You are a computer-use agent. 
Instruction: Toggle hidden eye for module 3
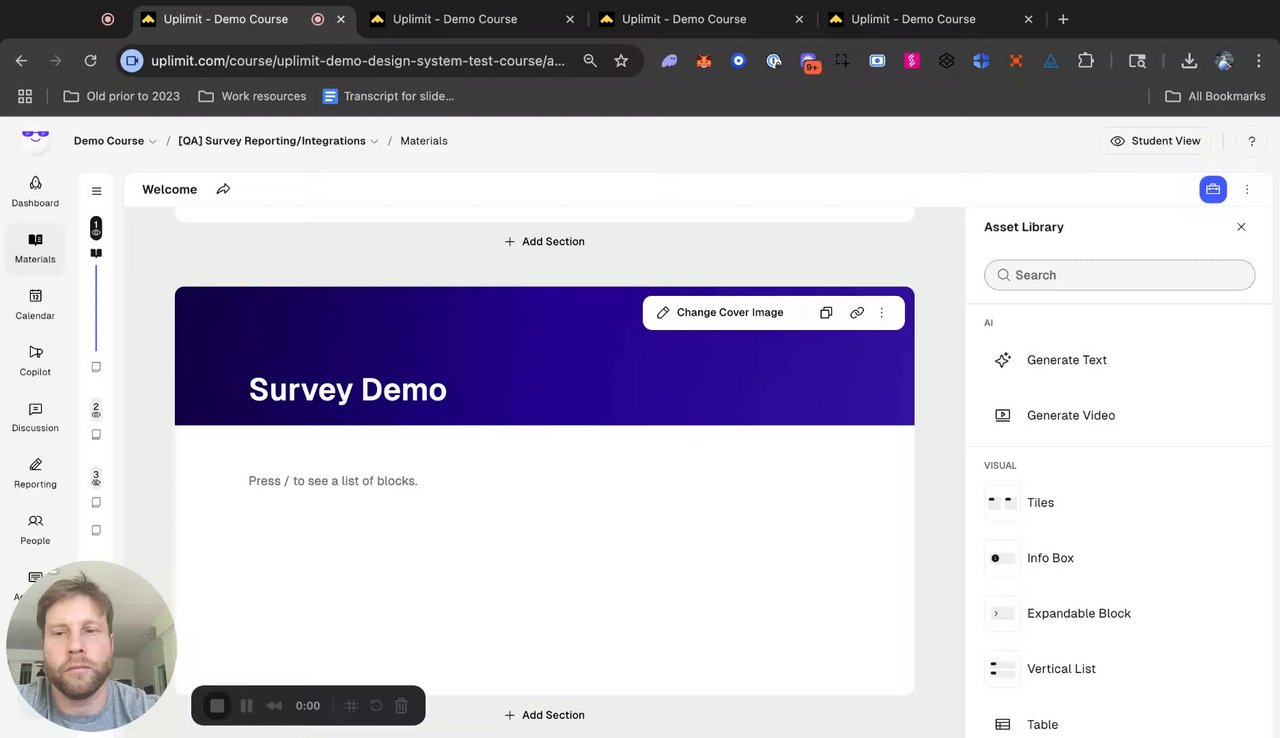96,481
